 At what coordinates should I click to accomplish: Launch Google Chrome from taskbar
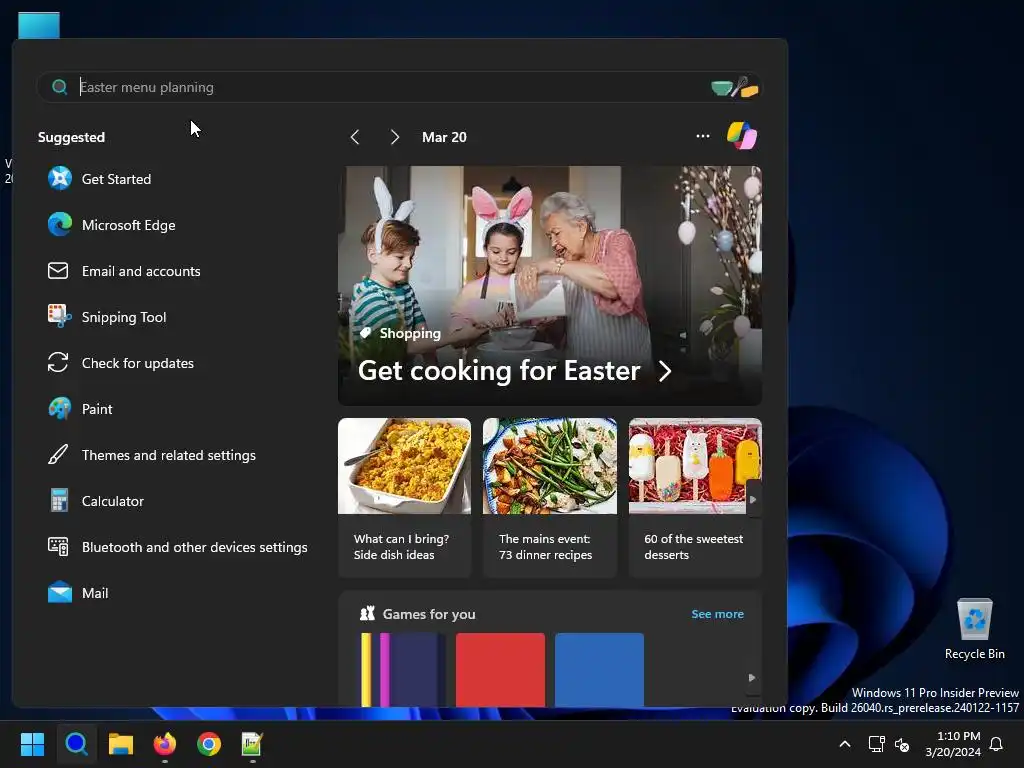click(x=209, y=744)
